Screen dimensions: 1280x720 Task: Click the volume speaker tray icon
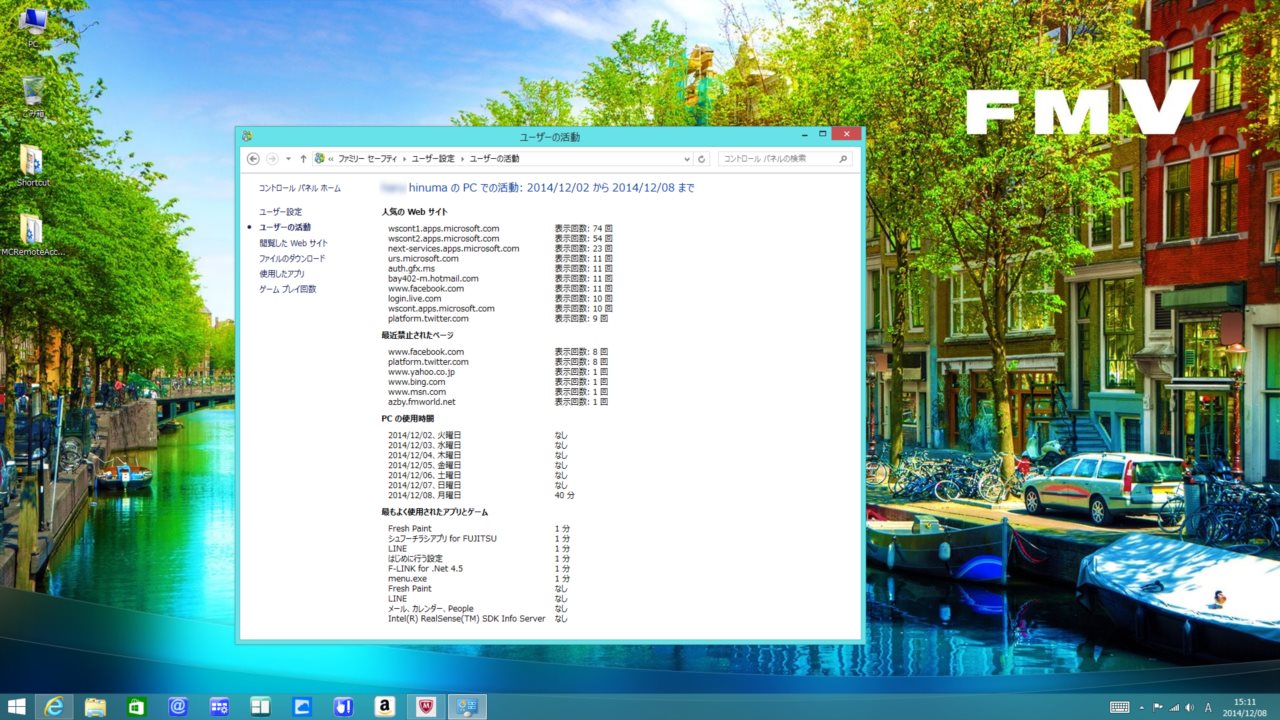[x=1190, y=707]
